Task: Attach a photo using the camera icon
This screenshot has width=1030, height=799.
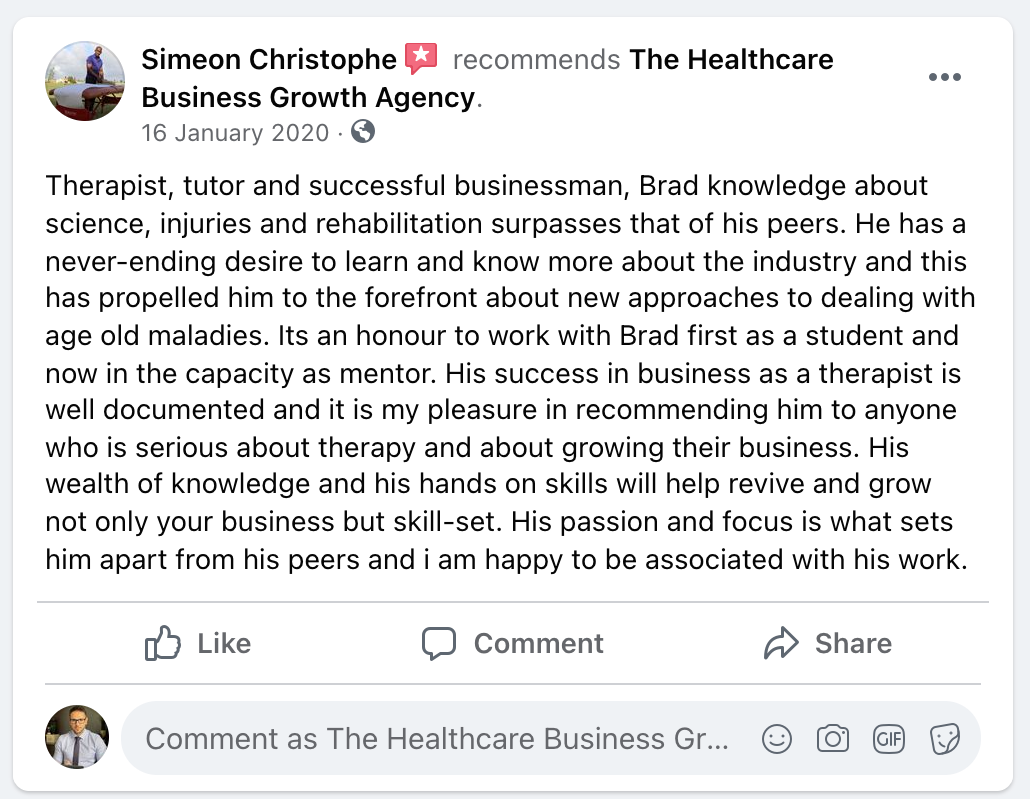Action: (x=832, y=739)
